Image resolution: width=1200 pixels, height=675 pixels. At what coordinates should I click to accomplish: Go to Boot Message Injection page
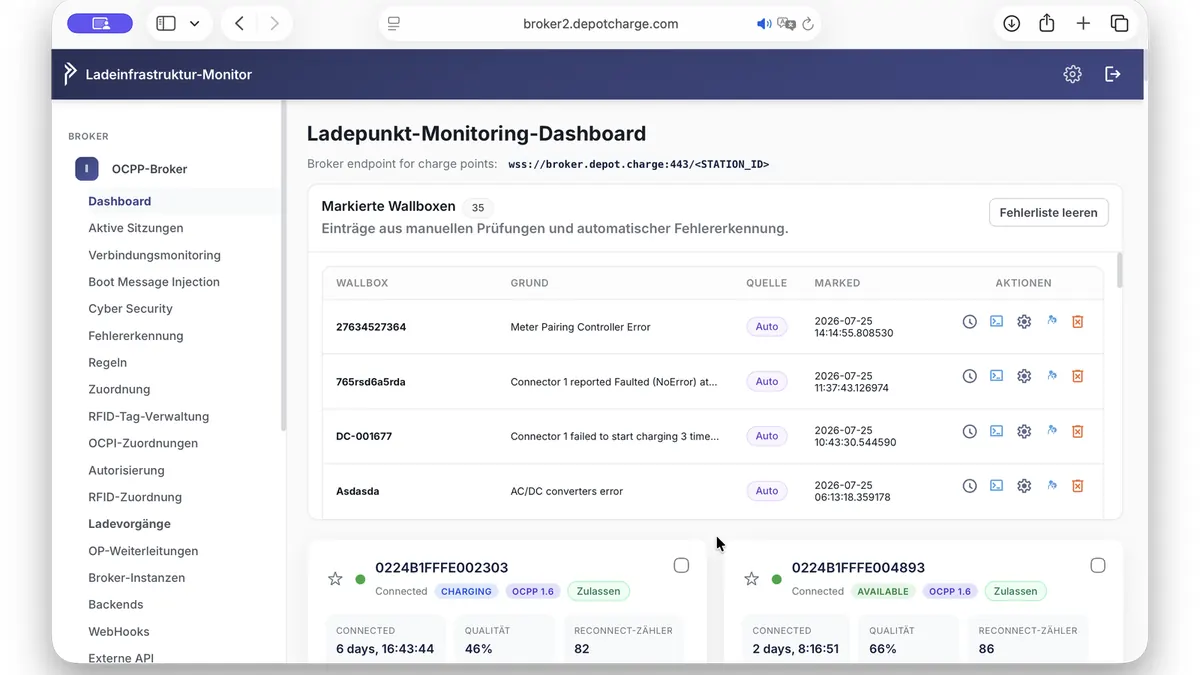154,282
